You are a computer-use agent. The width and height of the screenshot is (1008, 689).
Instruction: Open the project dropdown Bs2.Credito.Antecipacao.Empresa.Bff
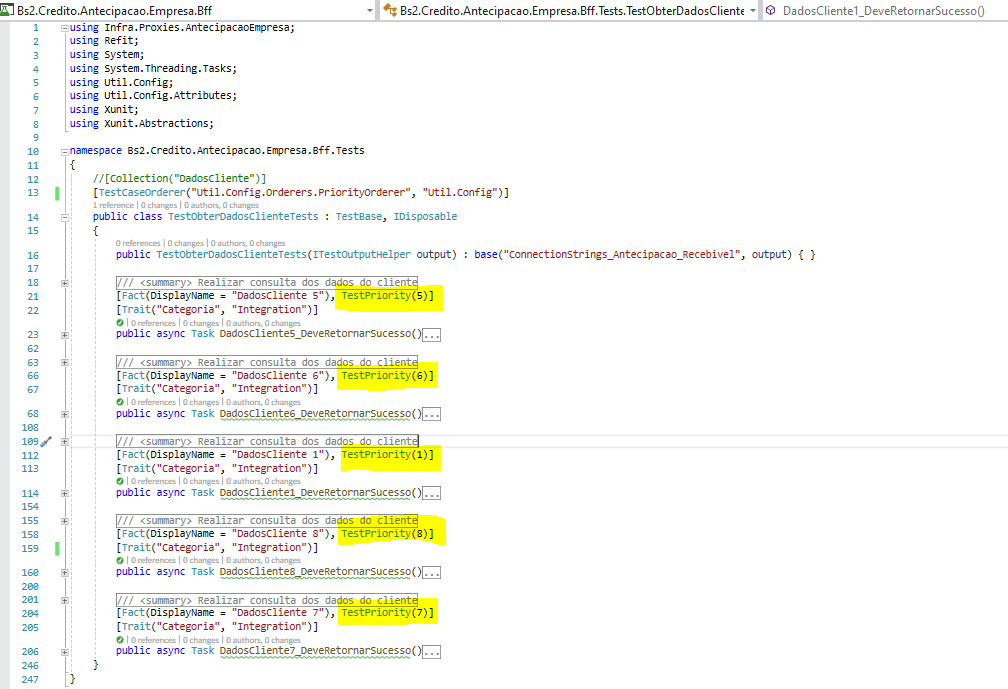coord(188,10)
